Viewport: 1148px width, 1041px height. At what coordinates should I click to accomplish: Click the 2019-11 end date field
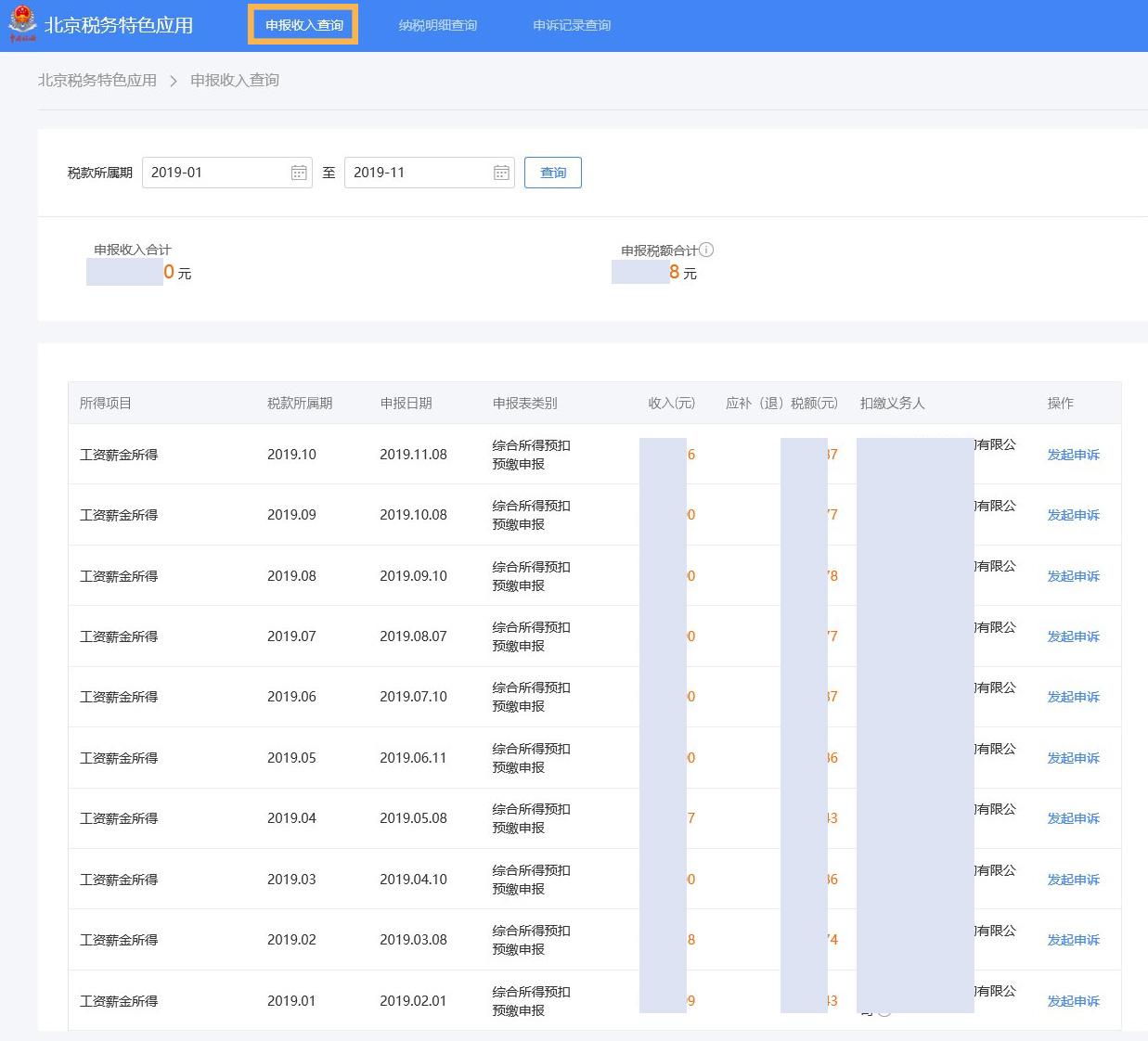point(418,173)
